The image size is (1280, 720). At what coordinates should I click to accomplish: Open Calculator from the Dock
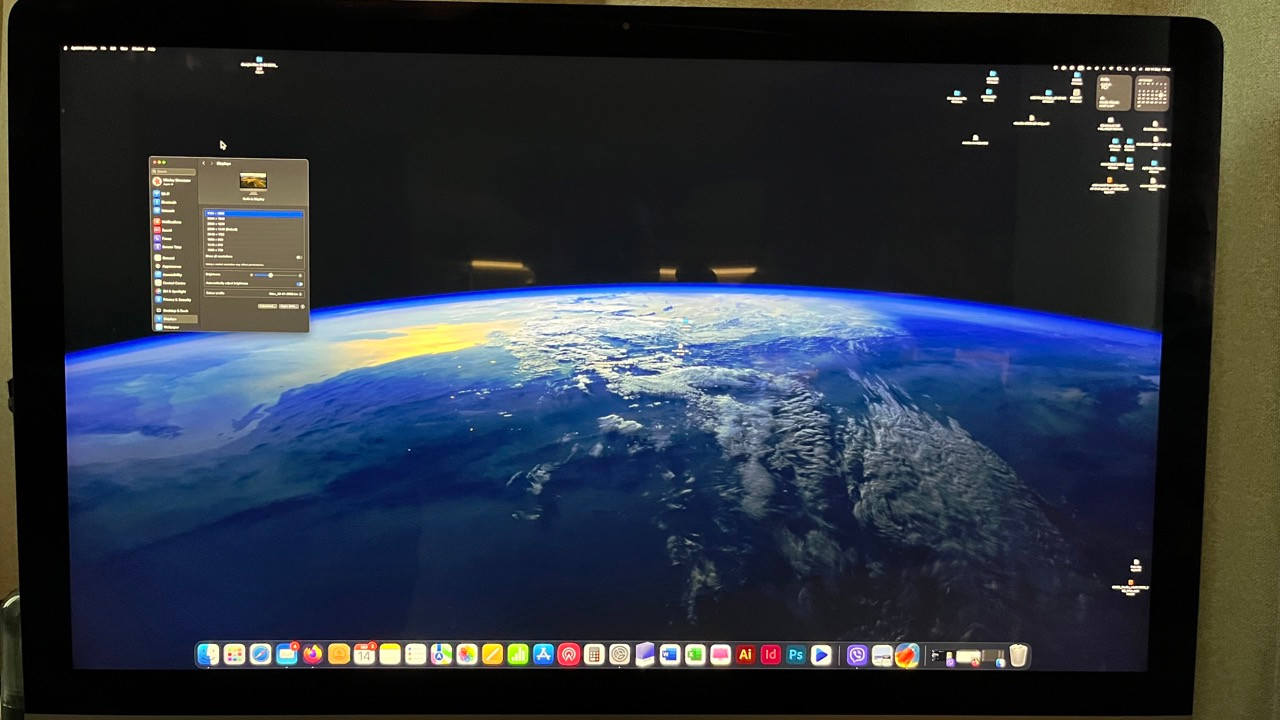(x=594, y=655)
